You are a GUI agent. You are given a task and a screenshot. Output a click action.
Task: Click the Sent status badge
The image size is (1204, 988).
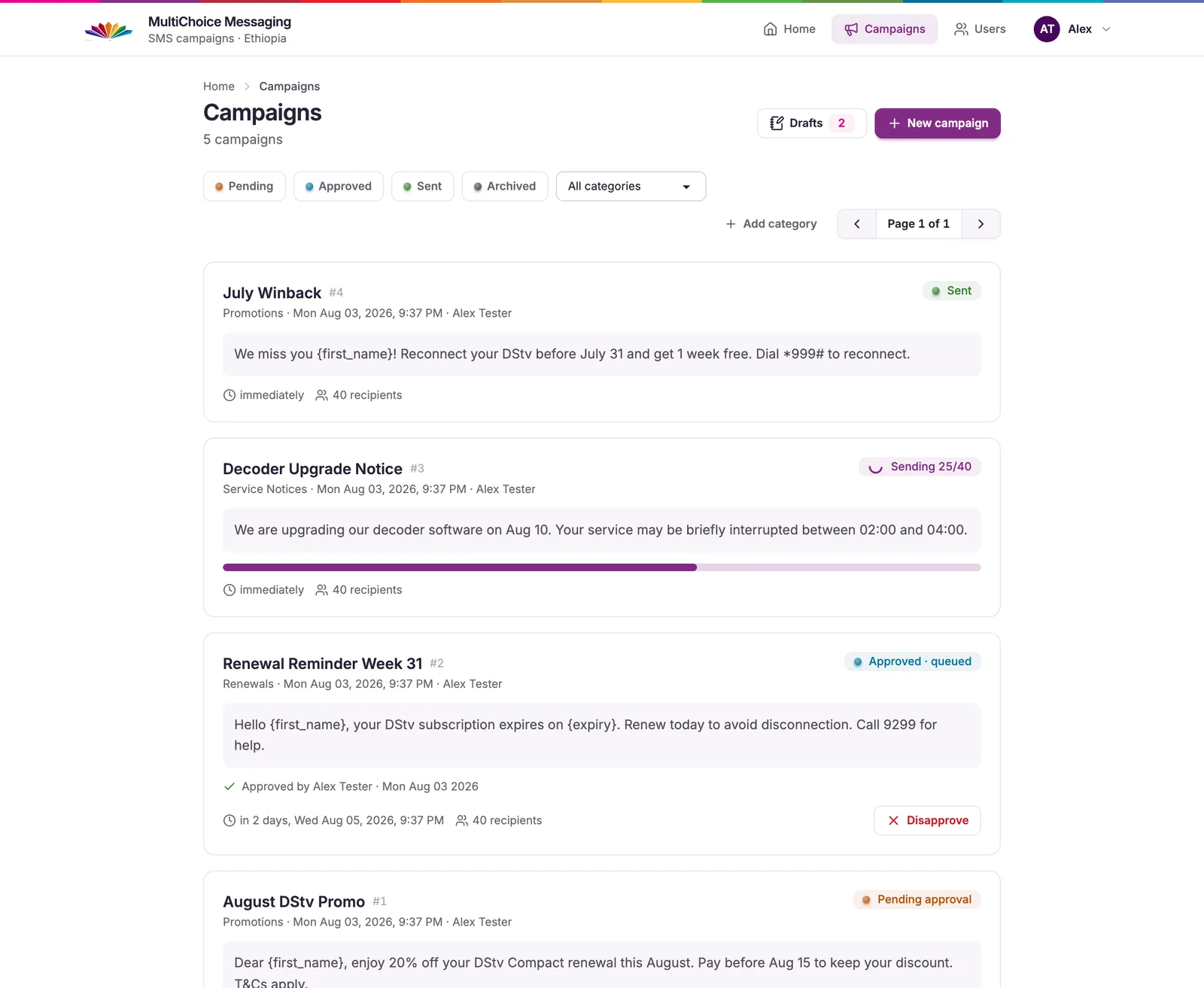pyautogui.click(x=952, y=291)
